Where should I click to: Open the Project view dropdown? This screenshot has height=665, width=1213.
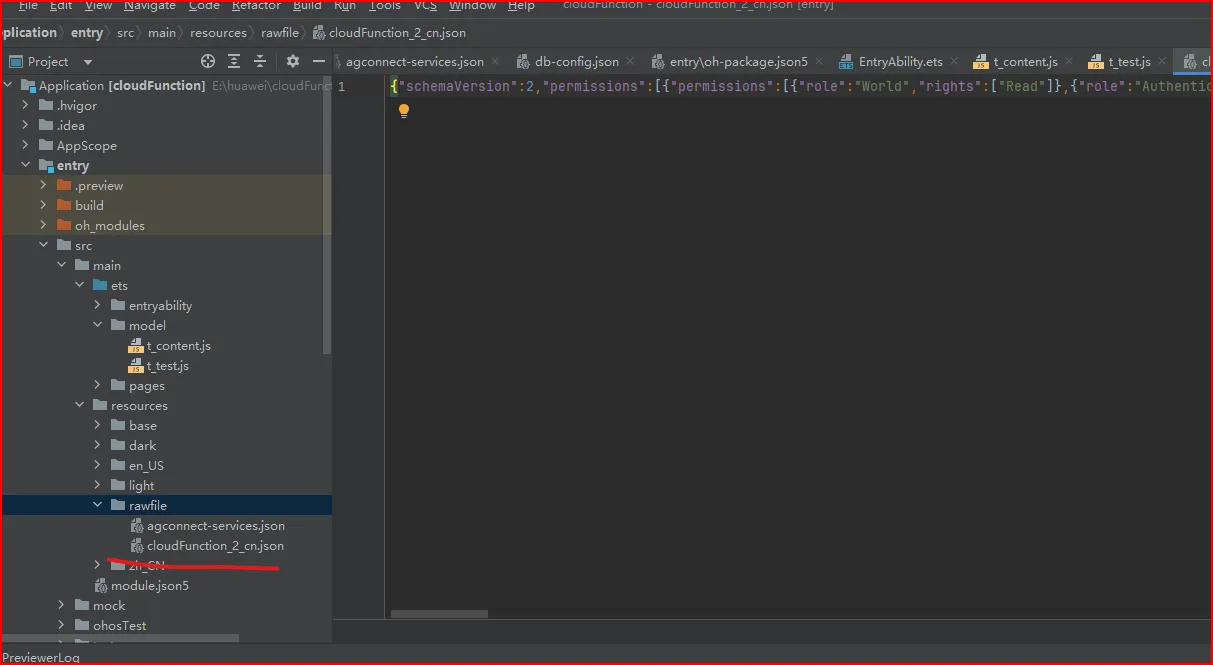point(88,62)
